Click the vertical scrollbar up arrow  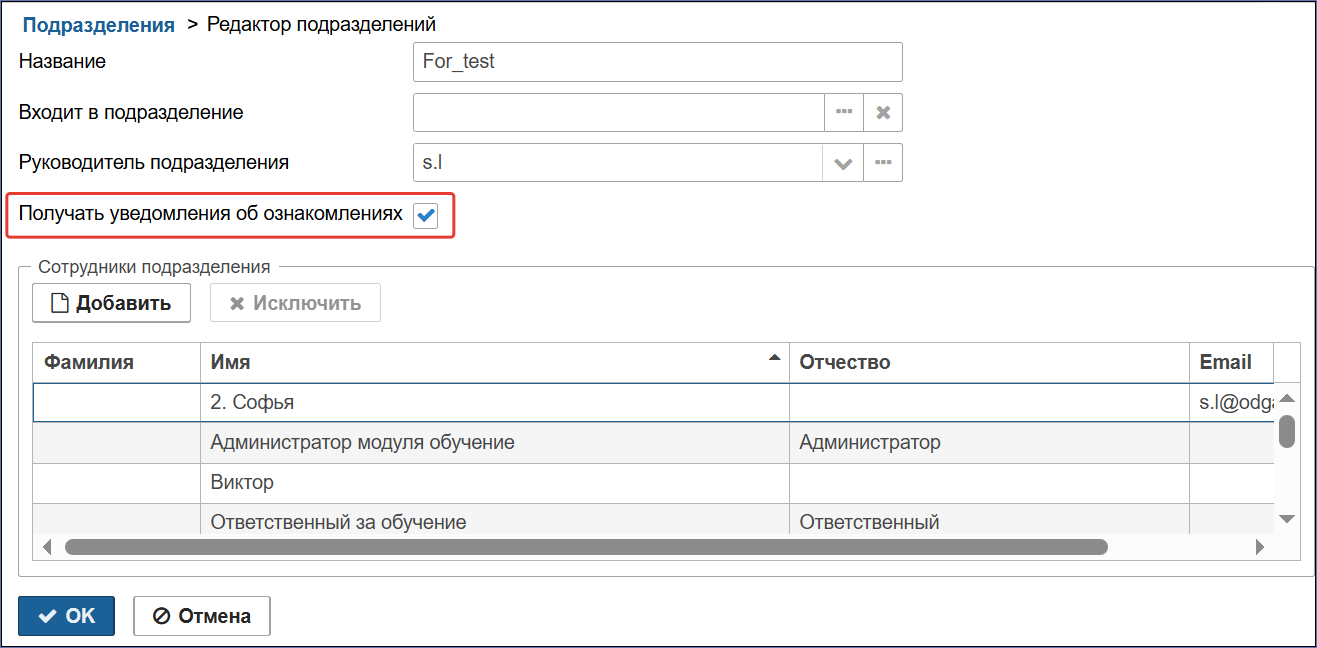(x=1287, y=398)
